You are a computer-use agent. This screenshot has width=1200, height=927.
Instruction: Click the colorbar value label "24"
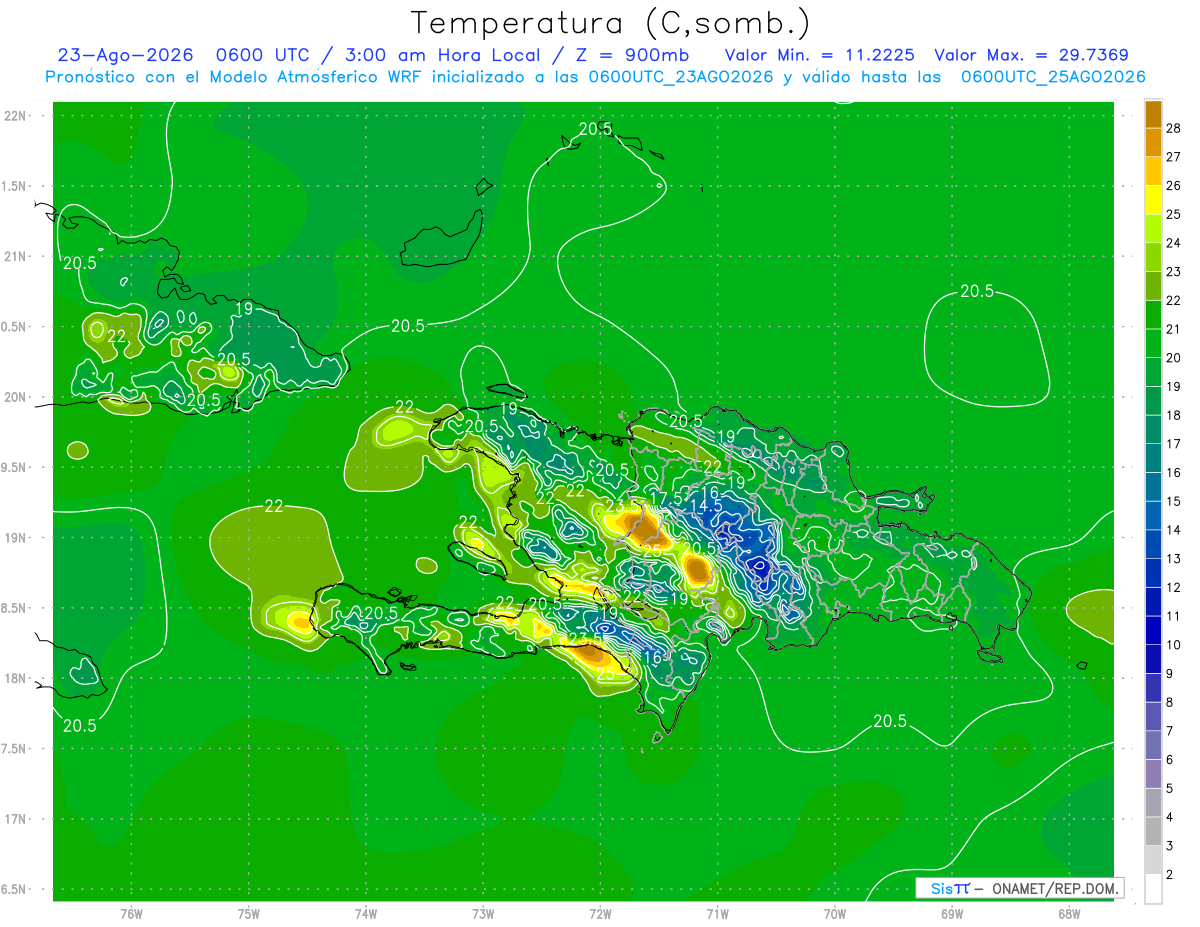1173,243
